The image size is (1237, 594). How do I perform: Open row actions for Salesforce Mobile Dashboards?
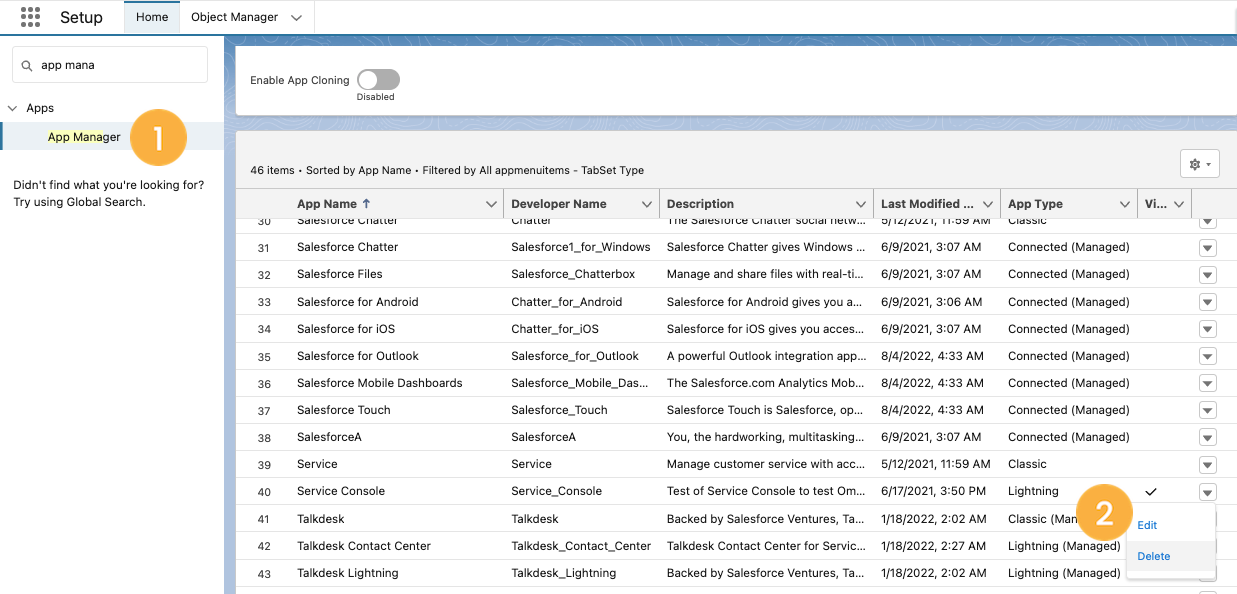coord(1208,383)
